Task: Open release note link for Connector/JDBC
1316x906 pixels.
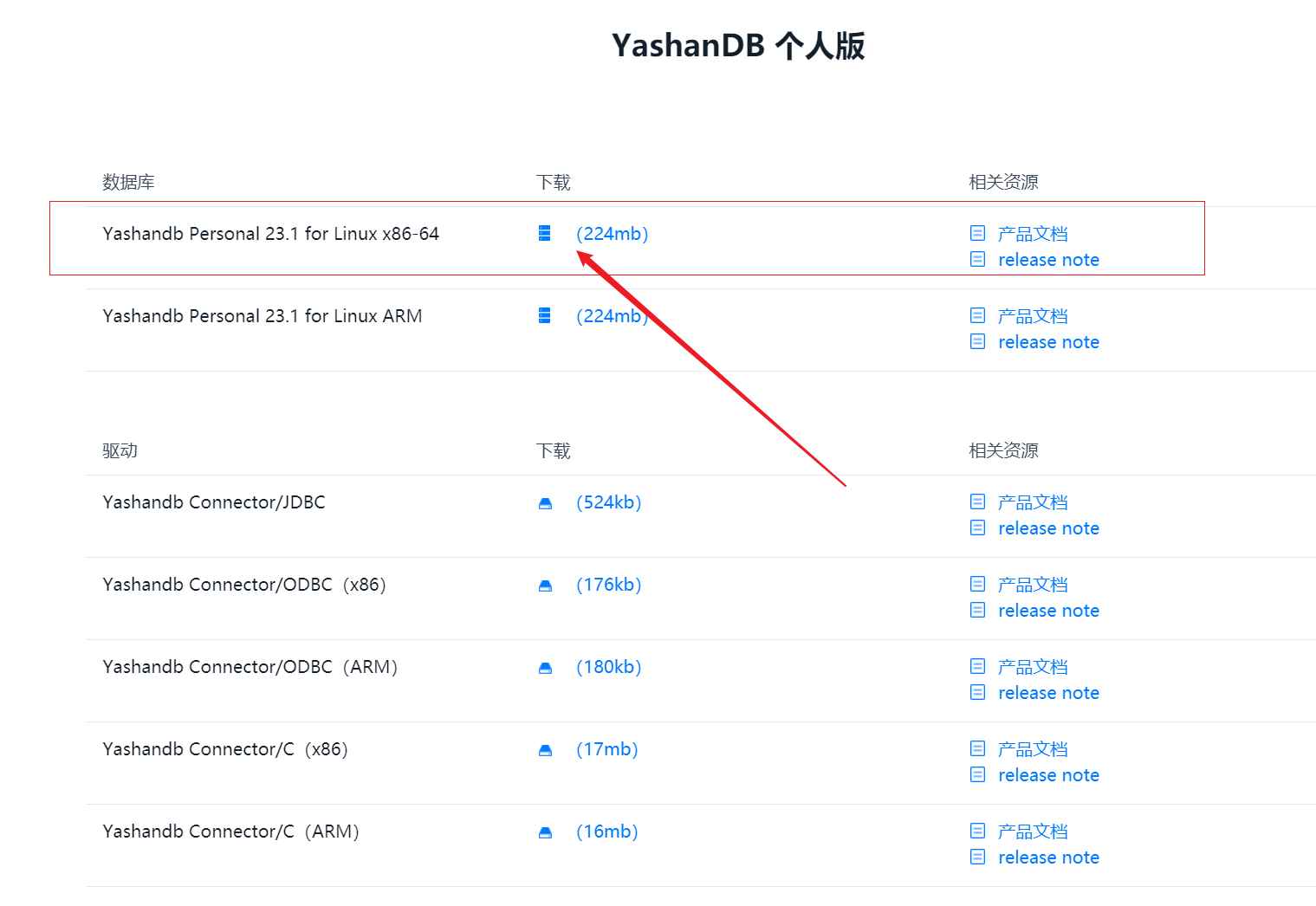Action: pos(1048,528)
